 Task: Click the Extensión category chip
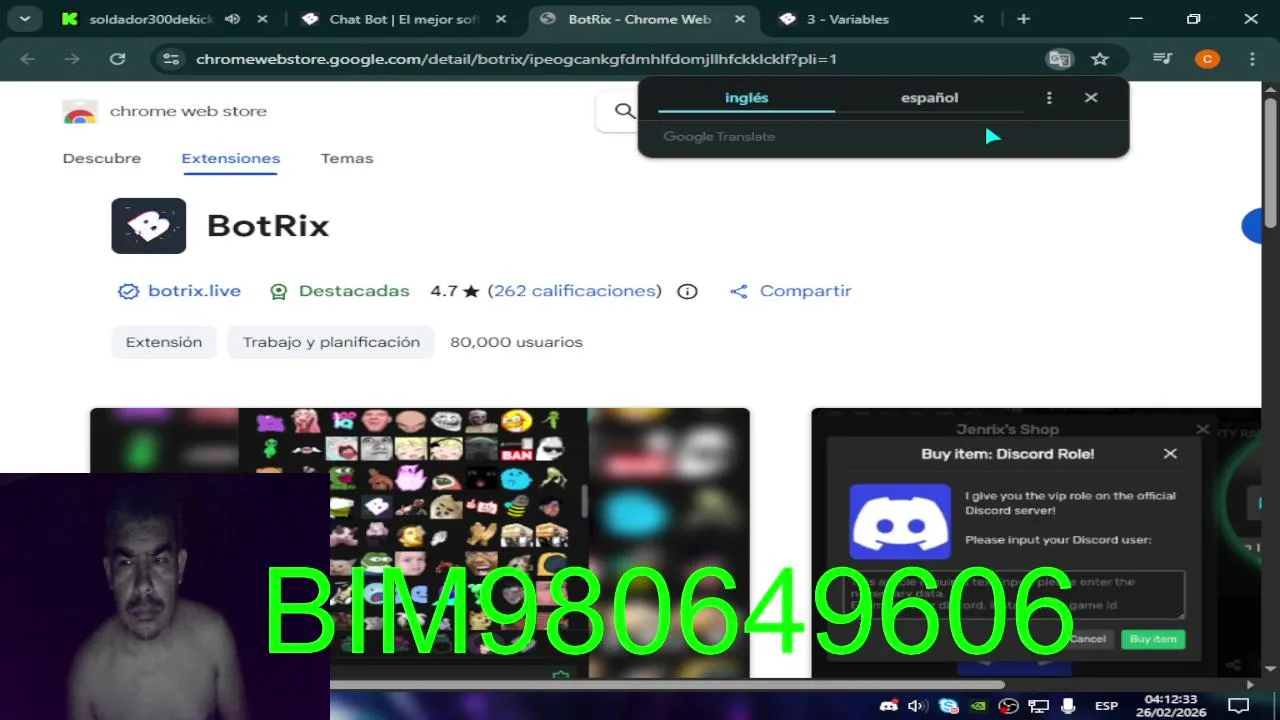(164, 342)
